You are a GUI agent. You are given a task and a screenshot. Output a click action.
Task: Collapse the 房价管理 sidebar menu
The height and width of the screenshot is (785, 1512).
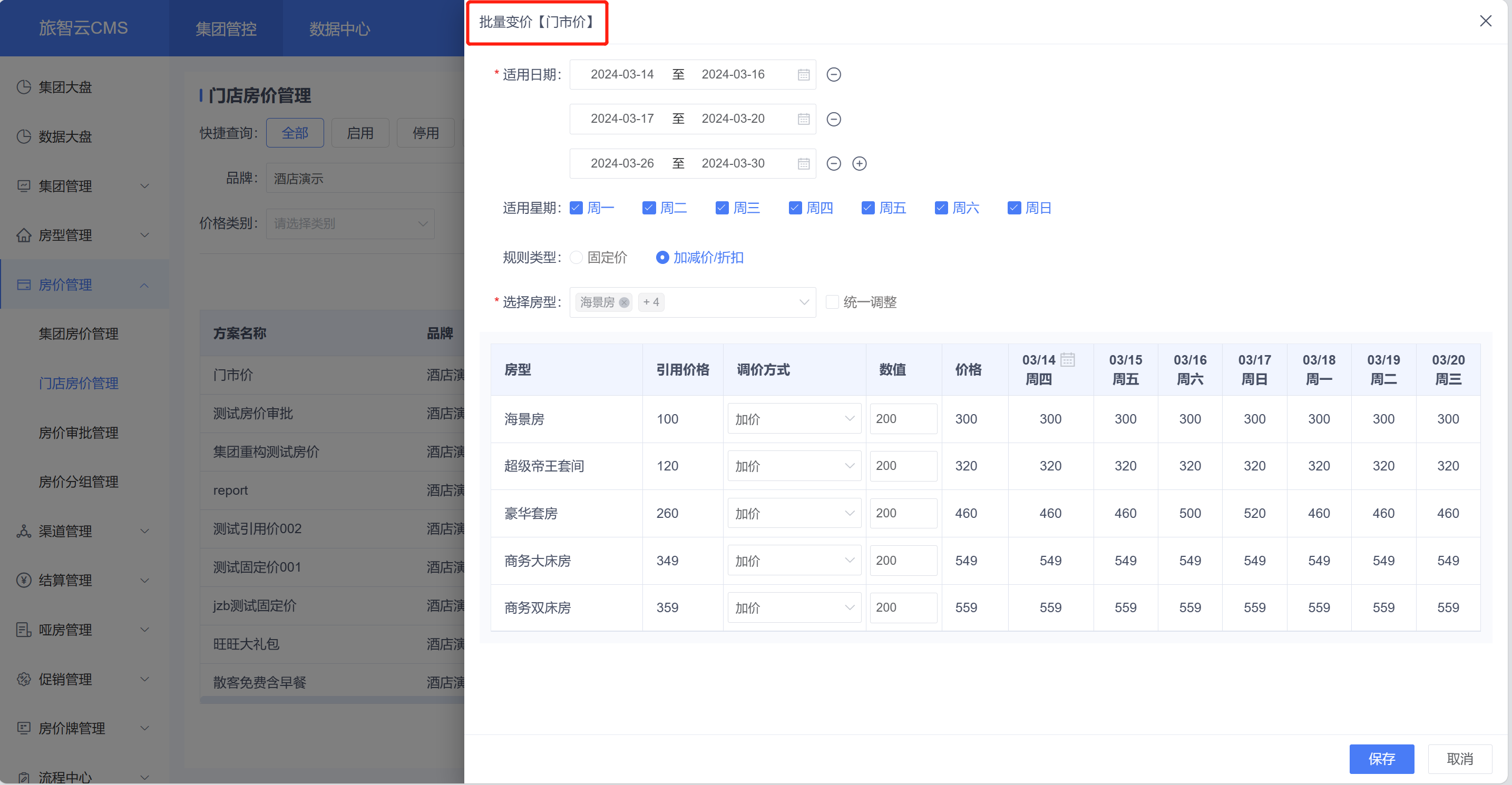pyautogui.click(x=144, y=285)
